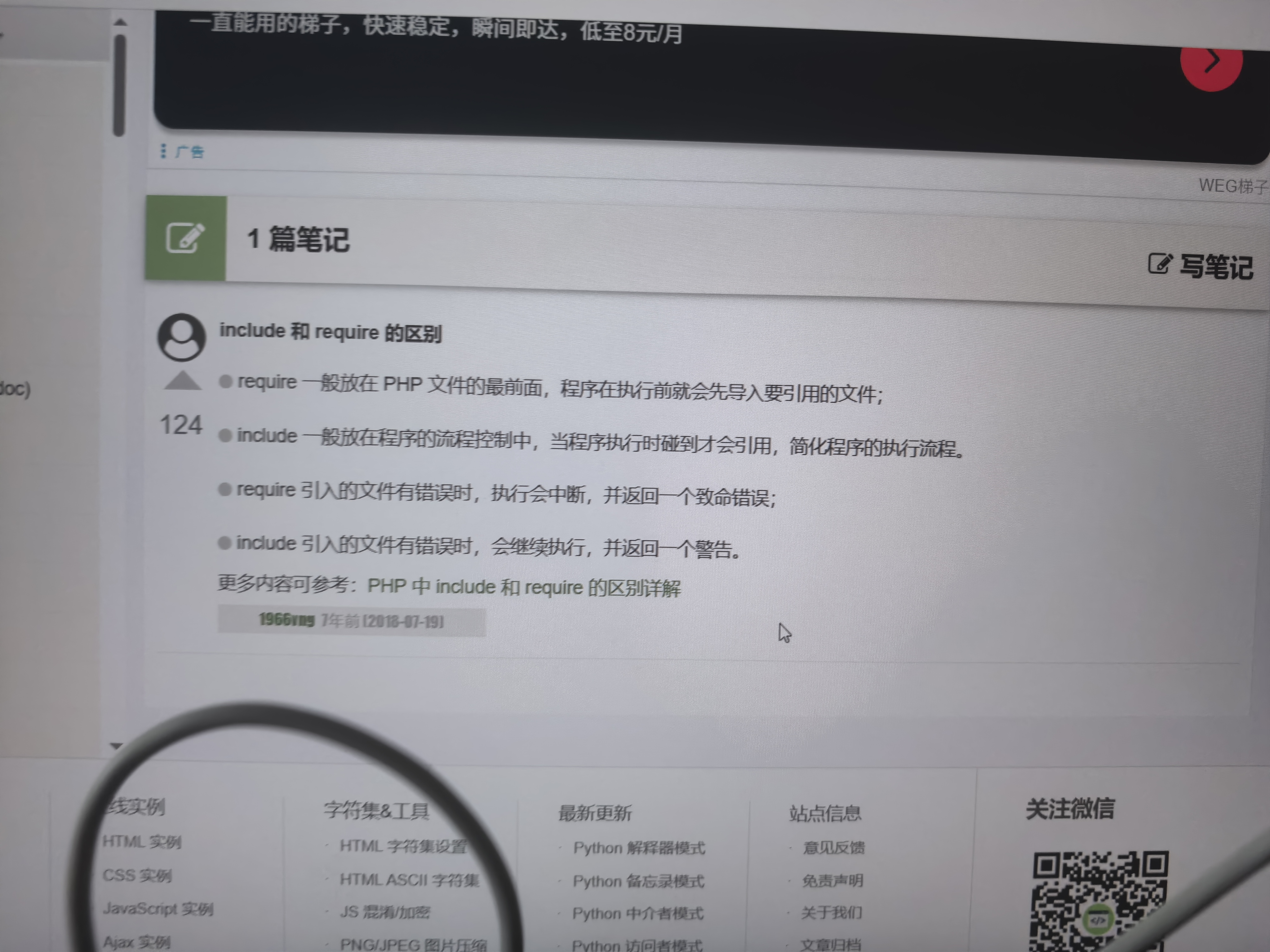Open HTML 实例 footer link
This screenshot has width=1270, height=952.
tap(142, 842)
